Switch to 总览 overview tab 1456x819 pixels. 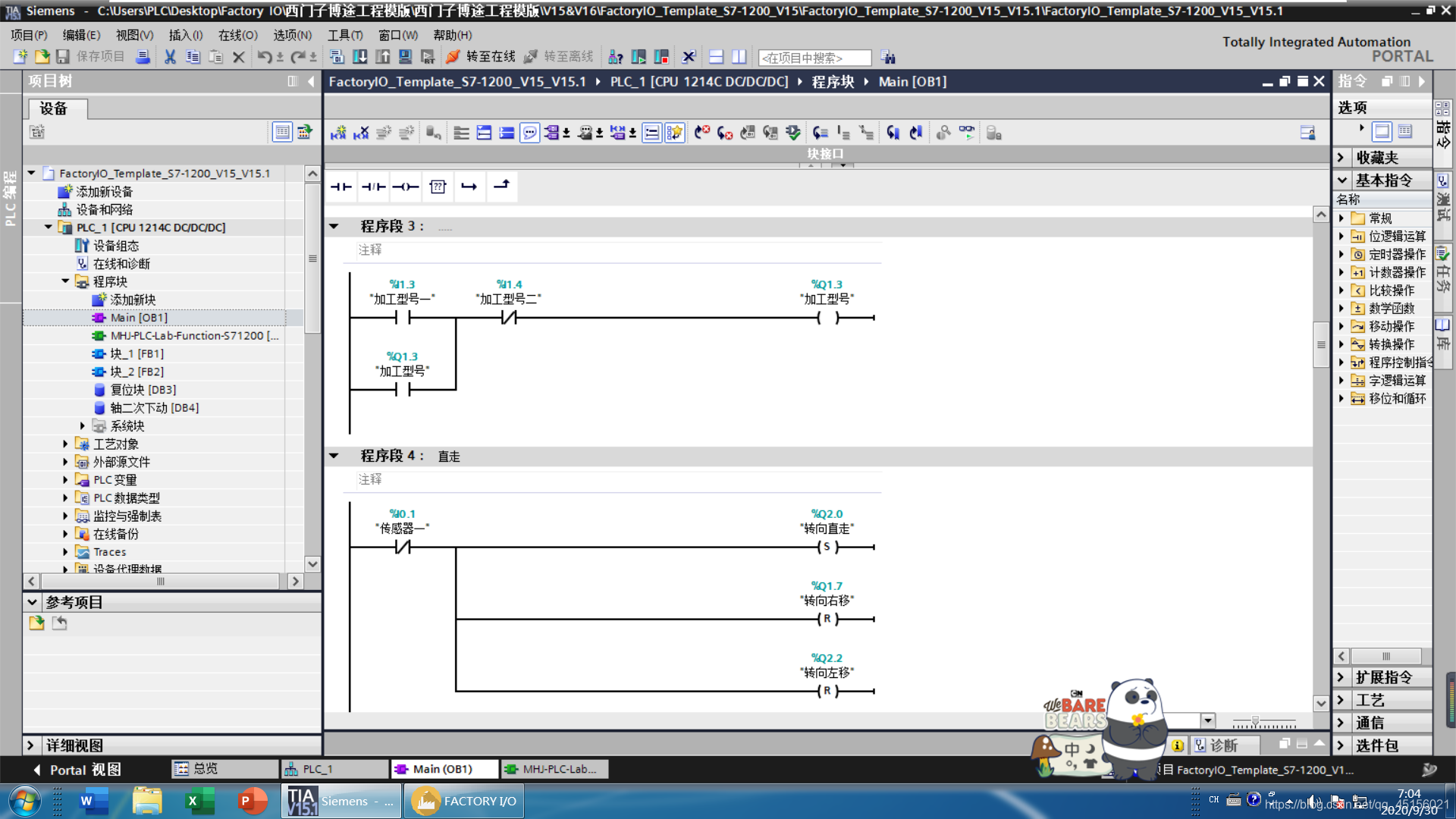[x=224, y=769]
